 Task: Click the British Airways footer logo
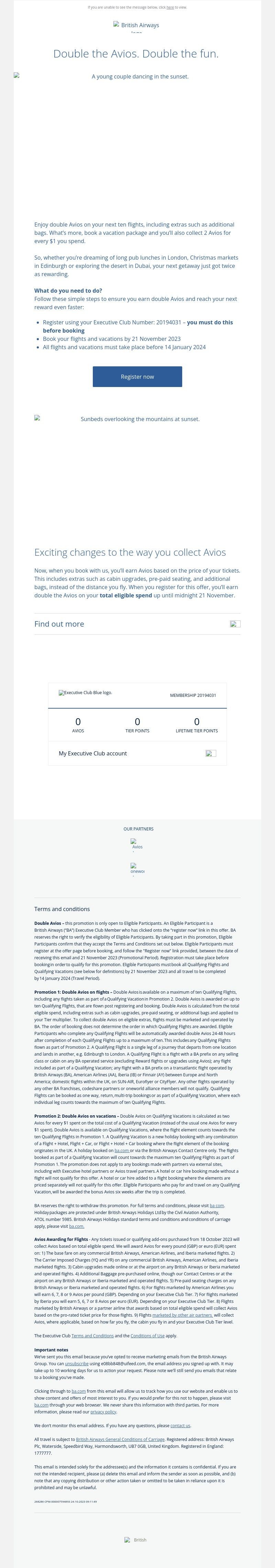(x=136, y=1540)
